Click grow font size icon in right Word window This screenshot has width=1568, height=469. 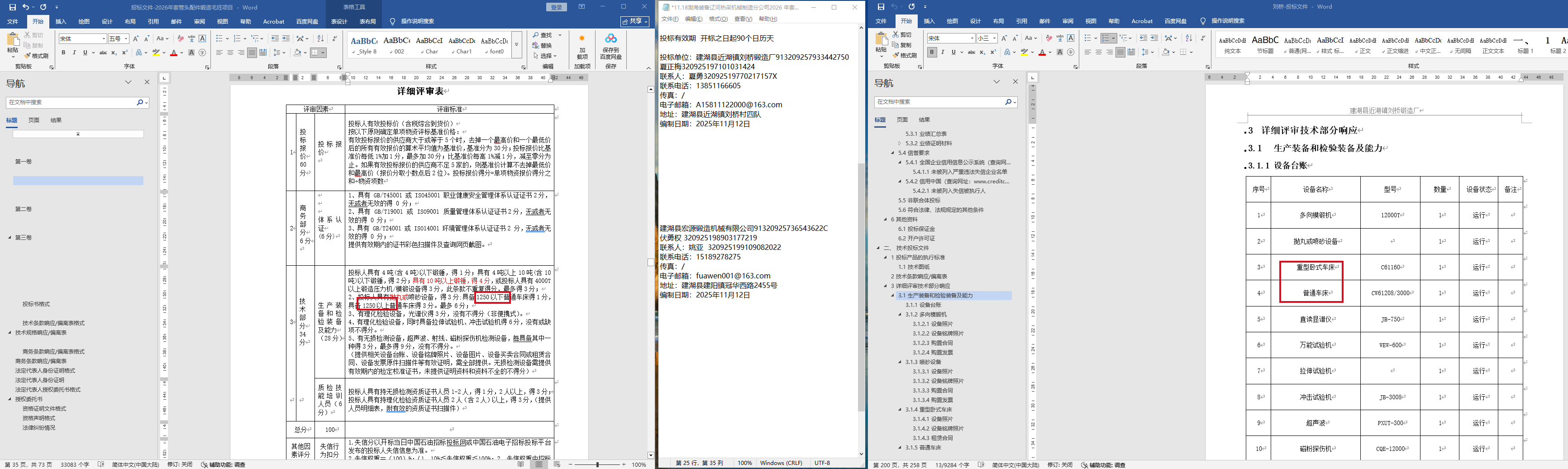pos(1004,38)
